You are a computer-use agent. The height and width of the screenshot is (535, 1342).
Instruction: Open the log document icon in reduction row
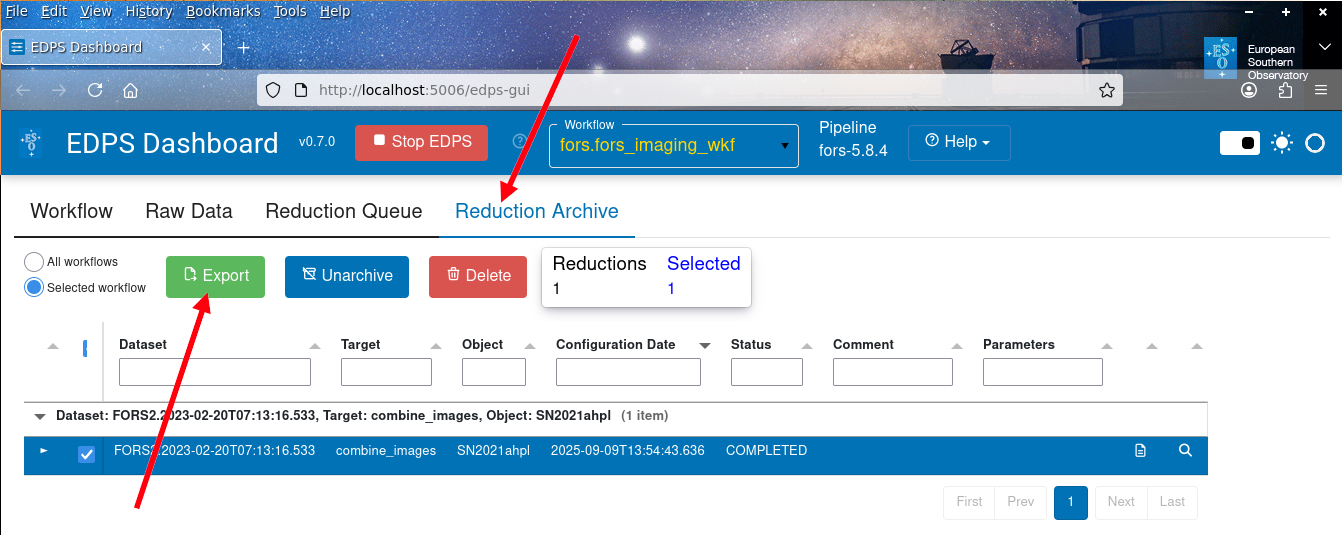[1140, 451]
